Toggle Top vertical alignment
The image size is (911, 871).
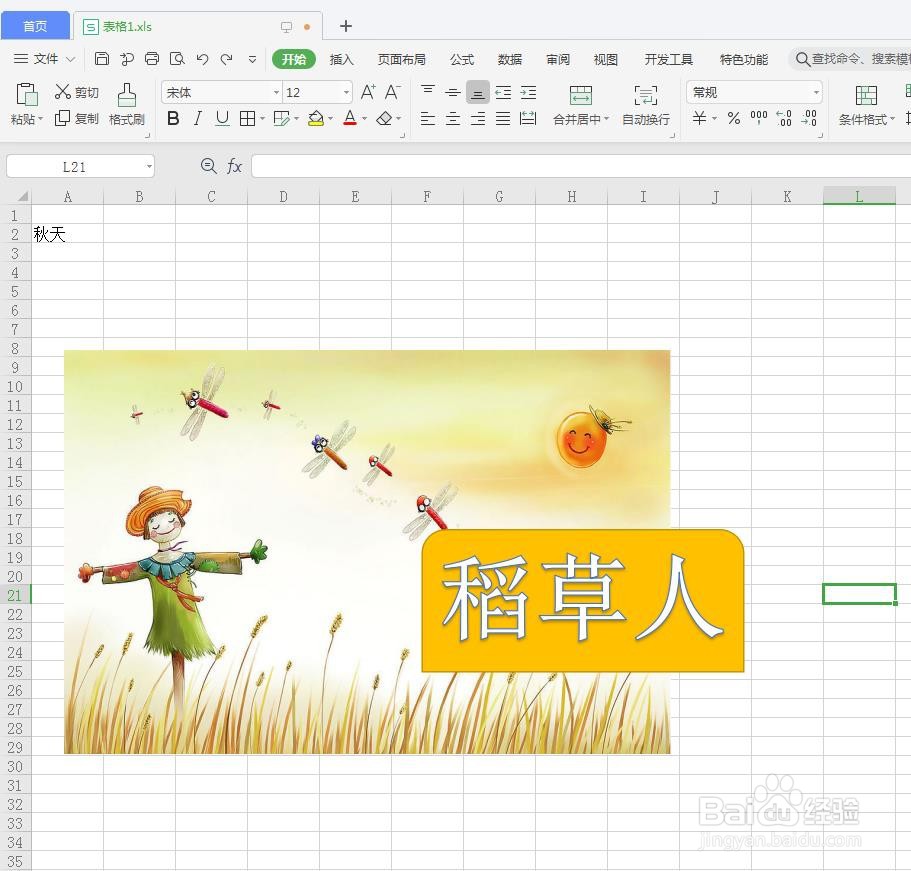[428, 92]
